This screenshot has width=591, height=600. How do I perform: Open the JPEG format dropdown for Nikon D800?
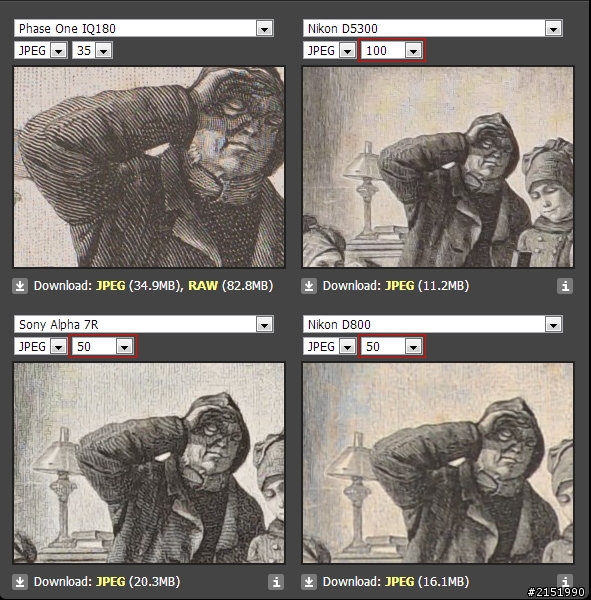330,347
